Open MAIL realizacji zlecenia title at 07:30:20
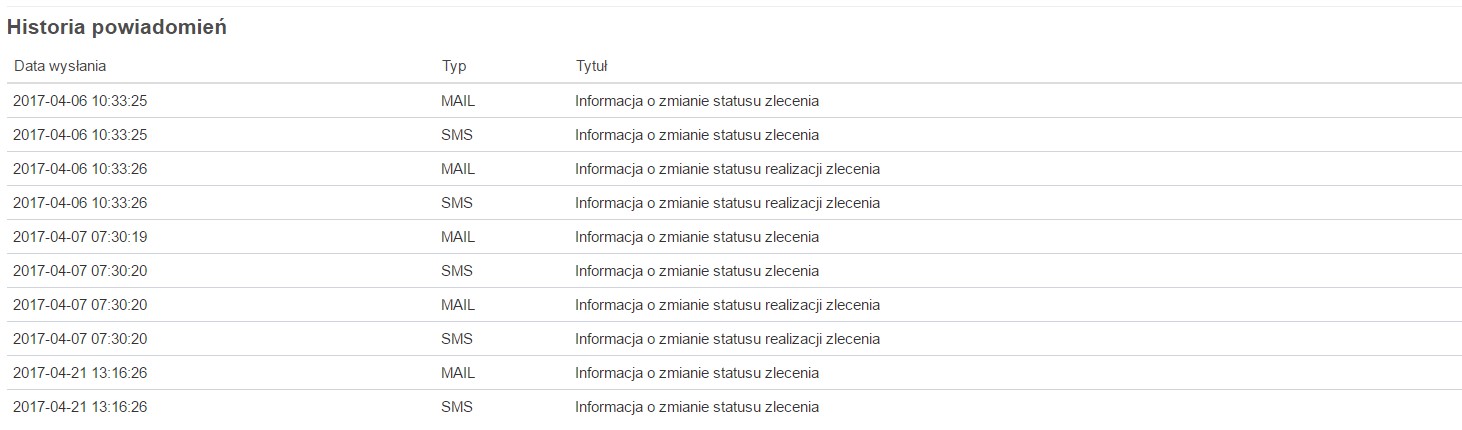1462x430 pixels. [727, 305]
